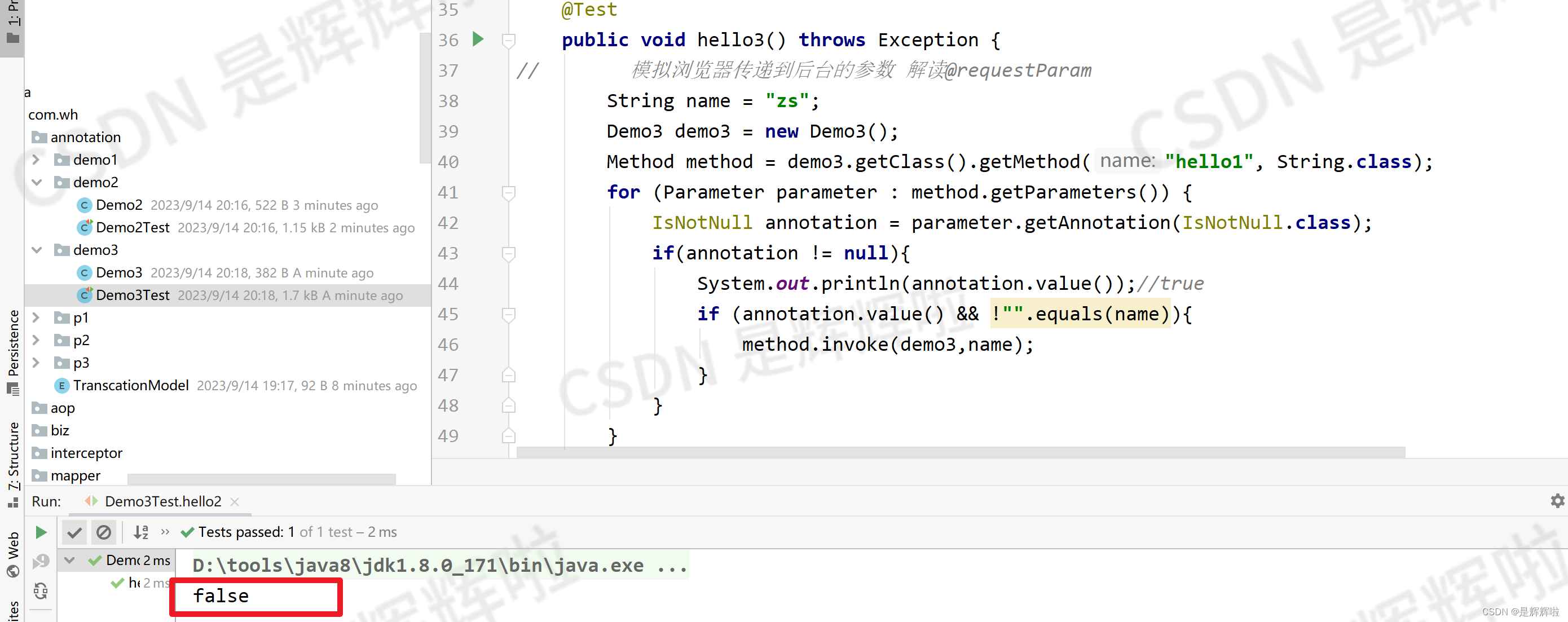Screen dimensions: 1568x622
Task: Click the commented line 37 text
Action: click(x=861, y=70)
